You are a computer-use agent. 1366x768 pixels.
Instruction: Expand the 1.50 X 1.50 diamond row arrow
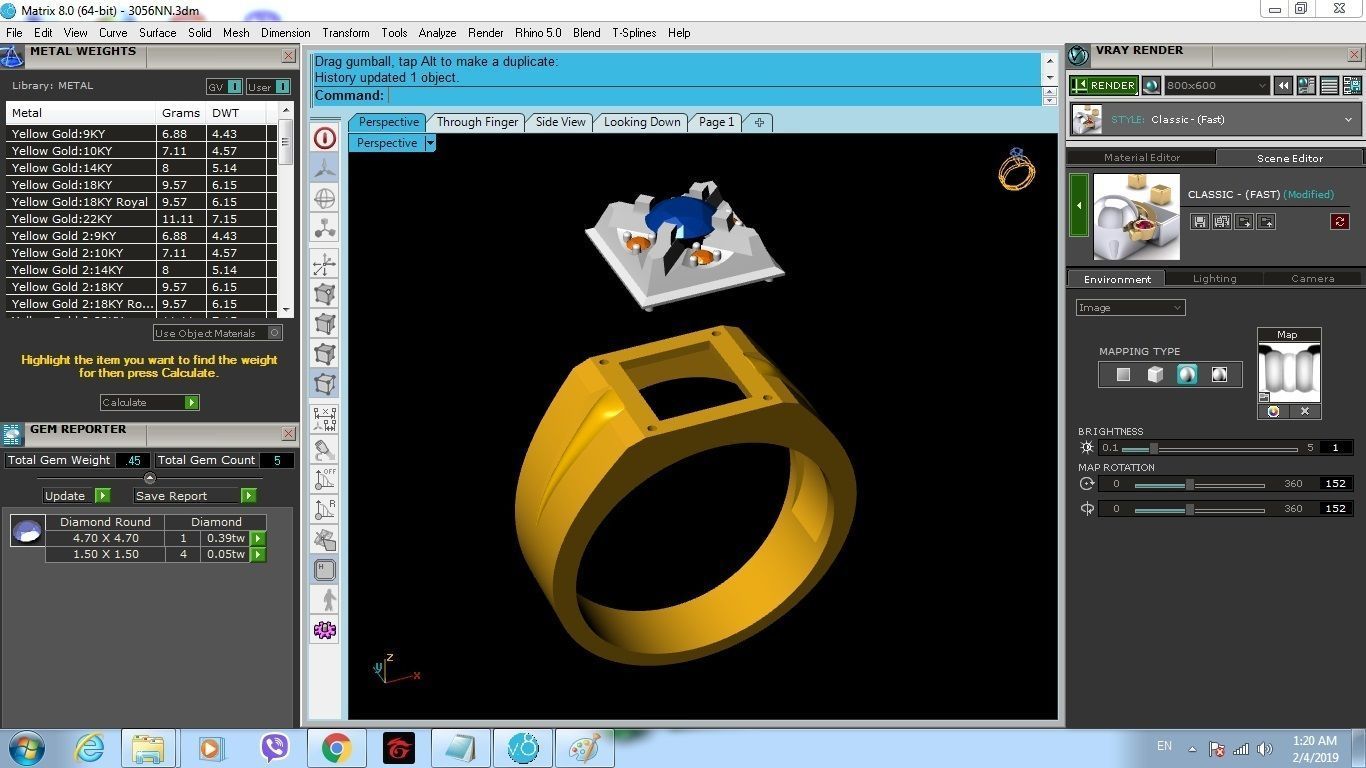[258, 554]
